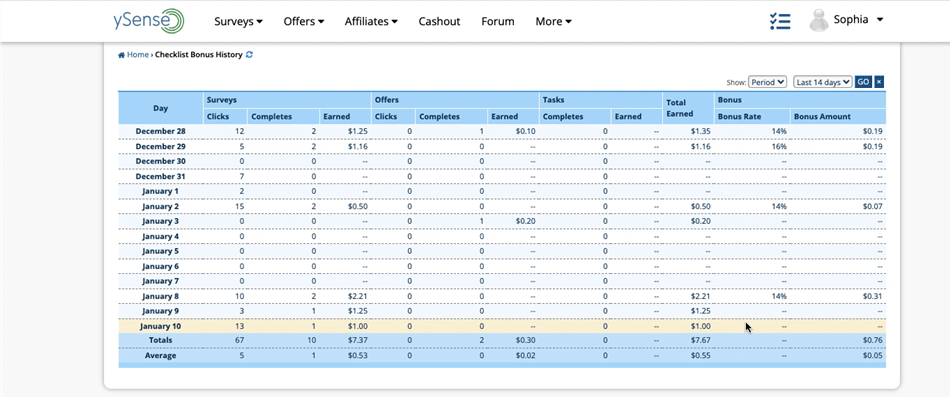Click the $1.16 surveys earned on December 29
The width and height of the screenshot is (950, 397).
[357, 147]
